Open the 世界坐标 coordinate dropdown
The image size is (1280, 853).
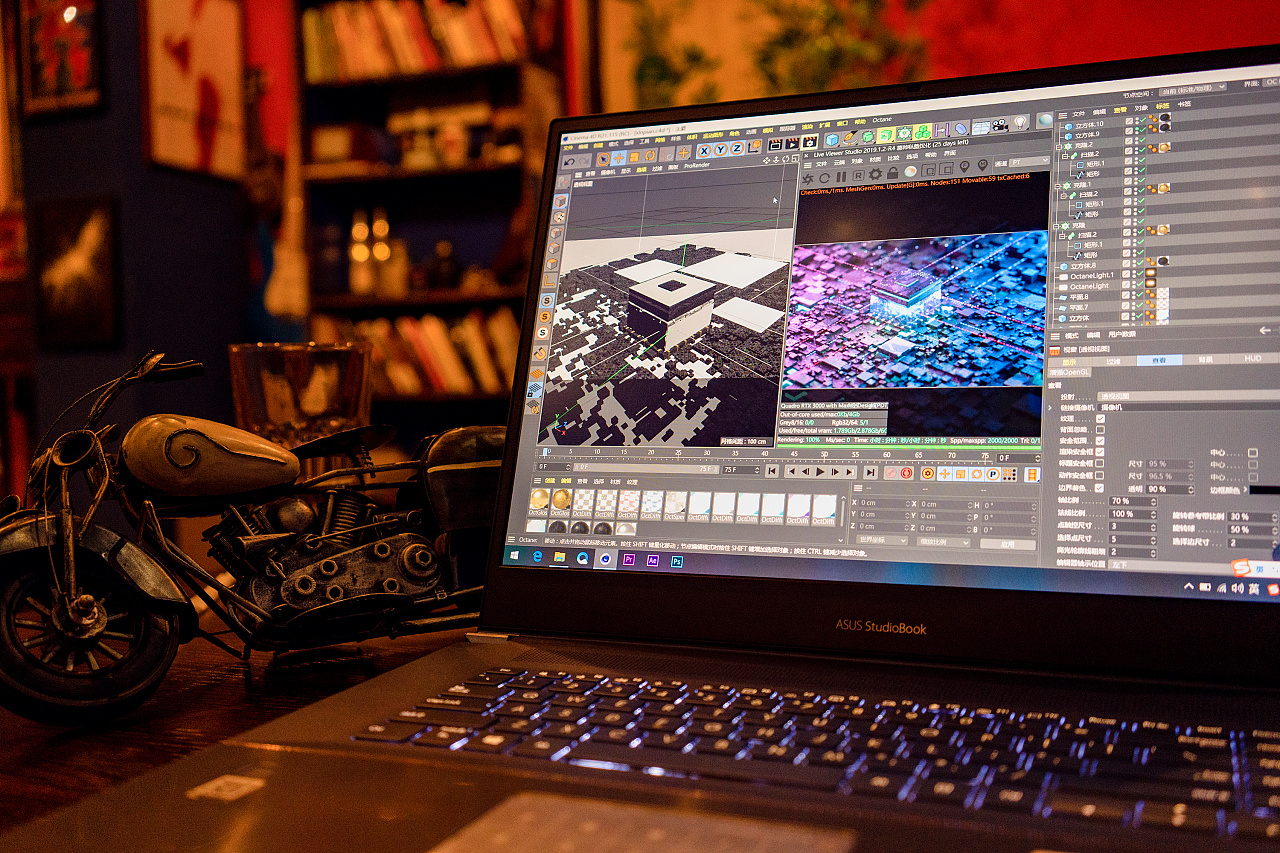click(x=883, y=540)
